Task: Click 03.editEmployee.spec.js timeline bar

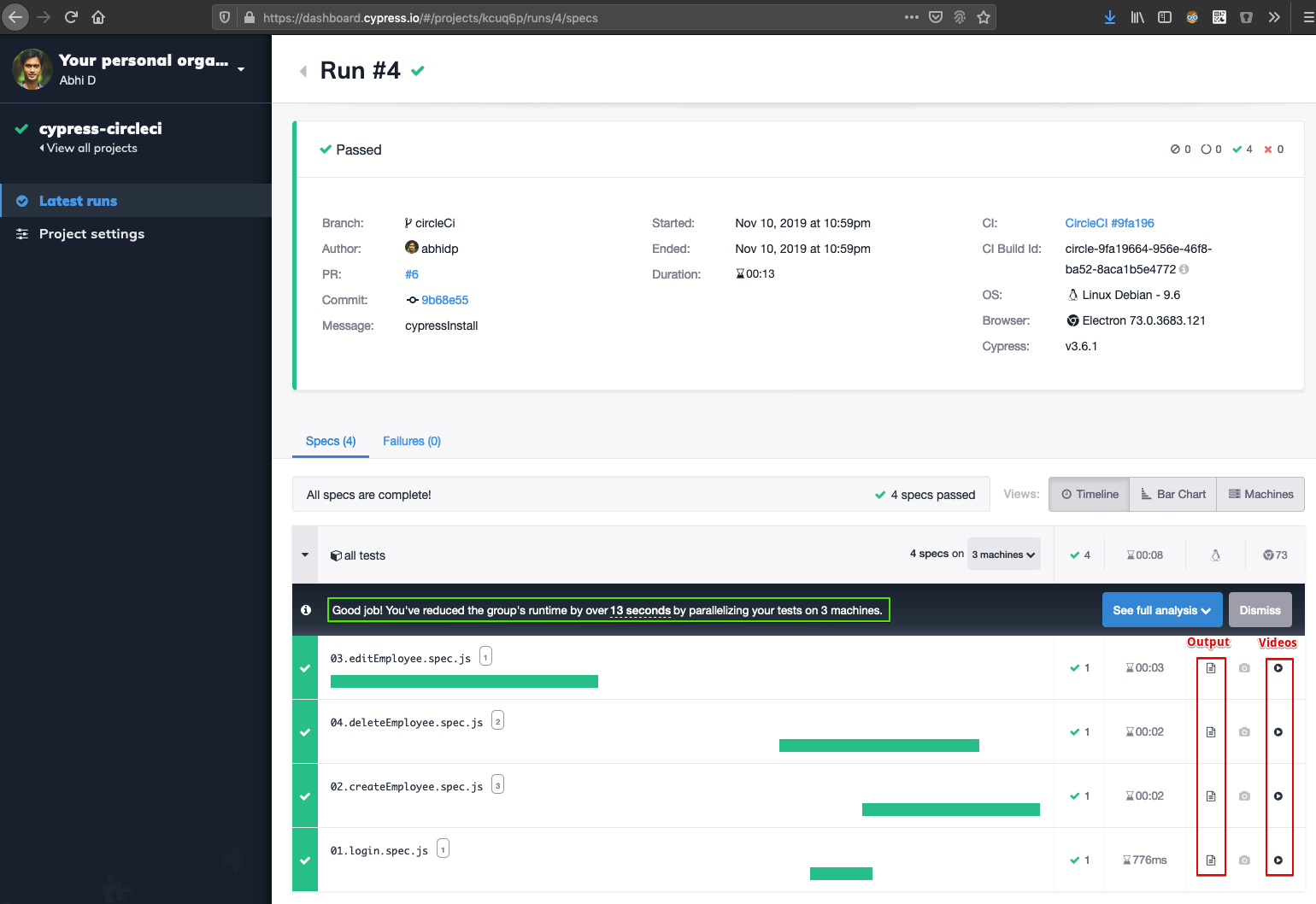Action: pos(464,681)
